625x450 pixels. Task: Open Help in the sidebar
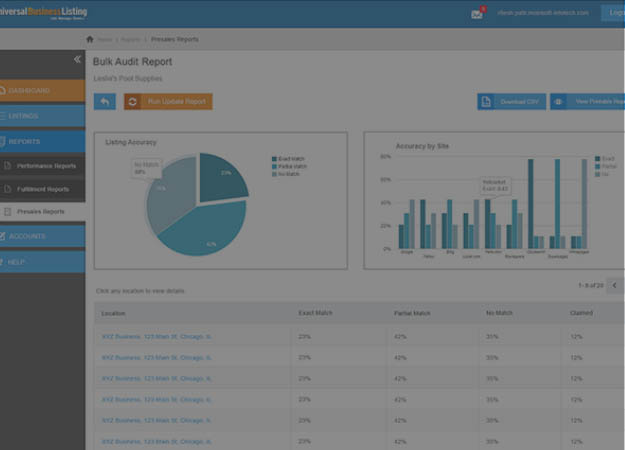point(43,262)
